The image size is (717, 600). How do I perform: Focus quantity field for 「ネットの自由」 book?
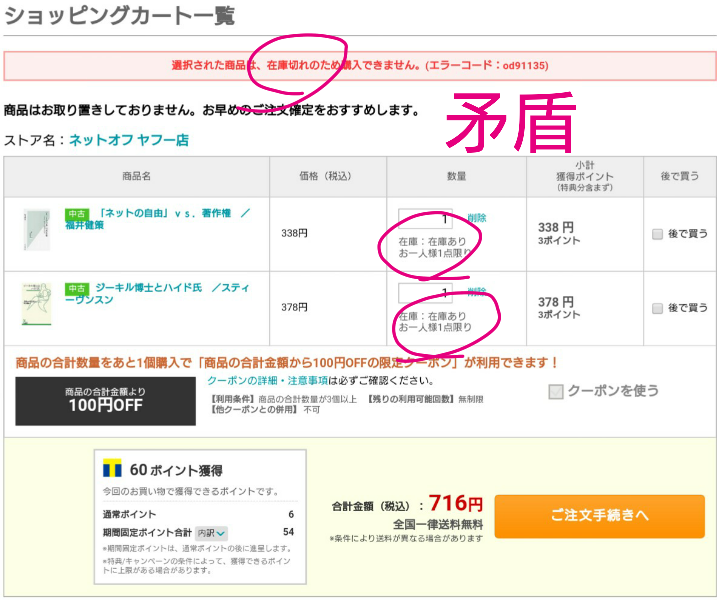425,219
